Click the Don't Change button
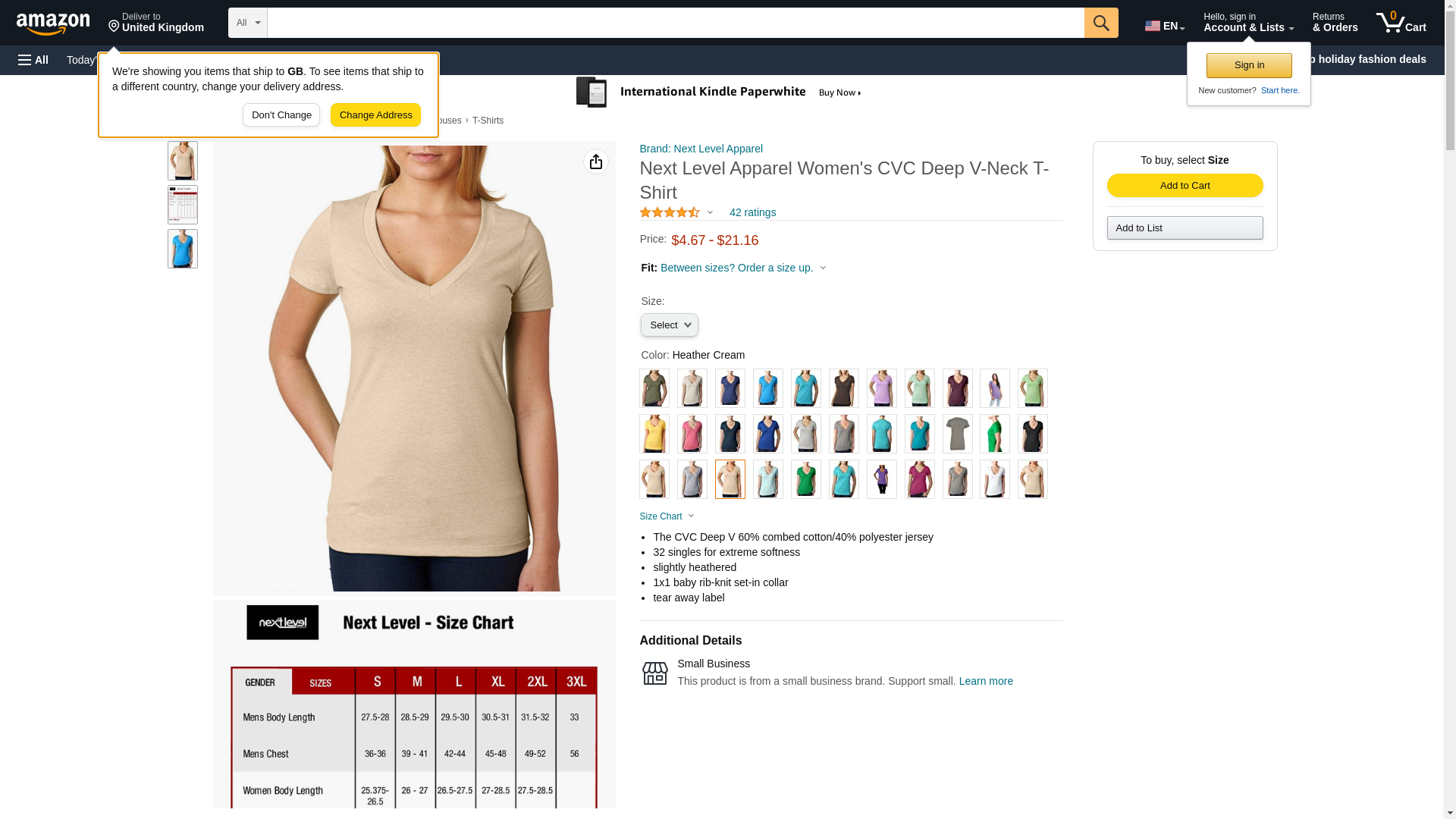 tap(281, 115)
